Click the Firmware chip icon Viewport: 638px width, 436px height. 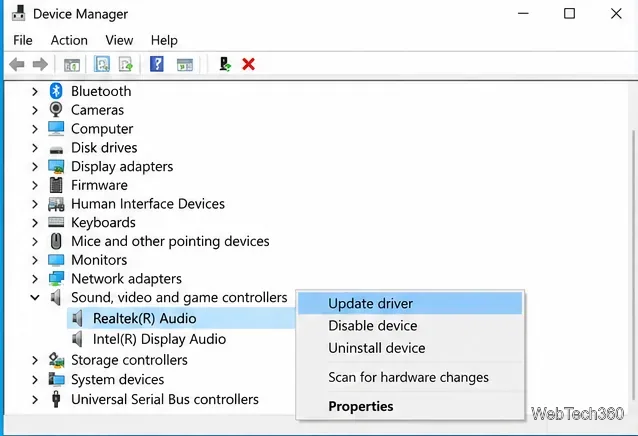tap(56, 185)
